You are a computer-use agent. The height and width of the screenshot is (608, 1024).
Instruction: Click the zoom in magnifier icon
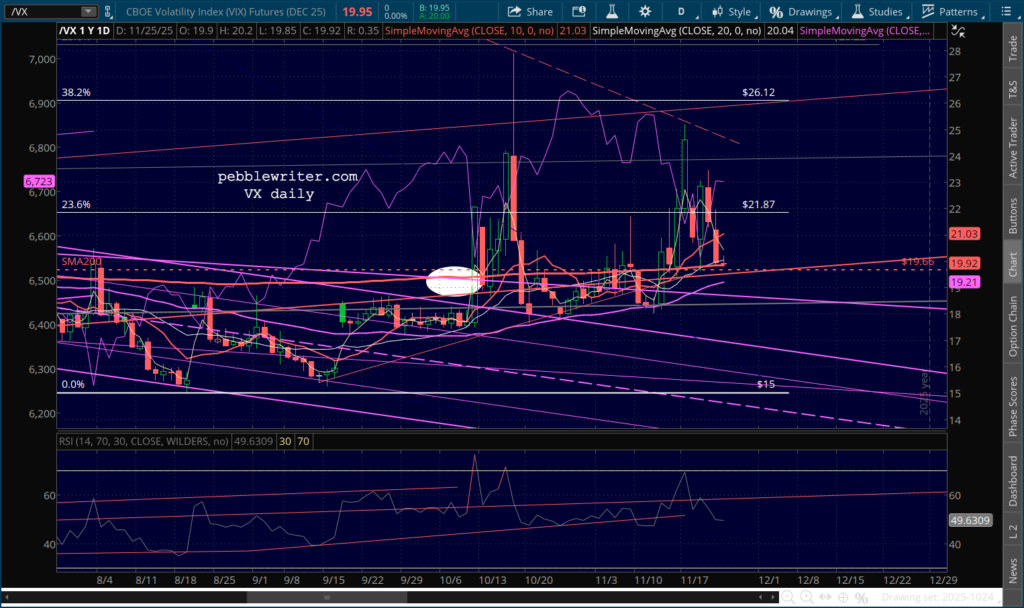tap(807, 597)
